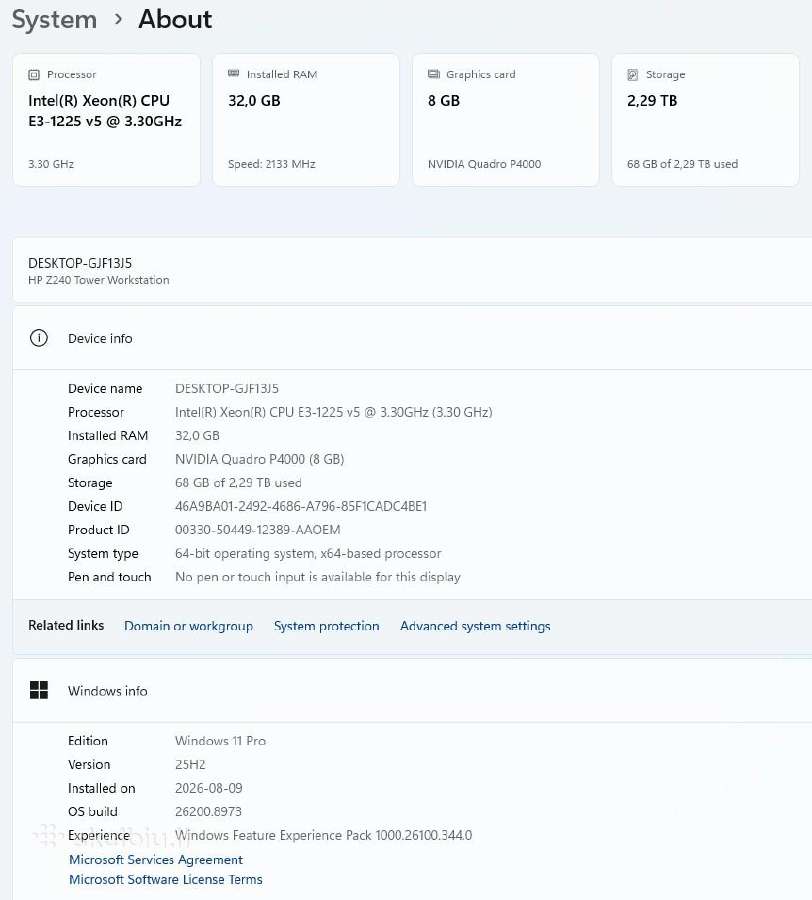Select NVIDIA Quadro P4000 (8 GB) value
Image resolution: width=812 pixels, height=900 pixels.
pyautogui.click(x=259, y=459)
